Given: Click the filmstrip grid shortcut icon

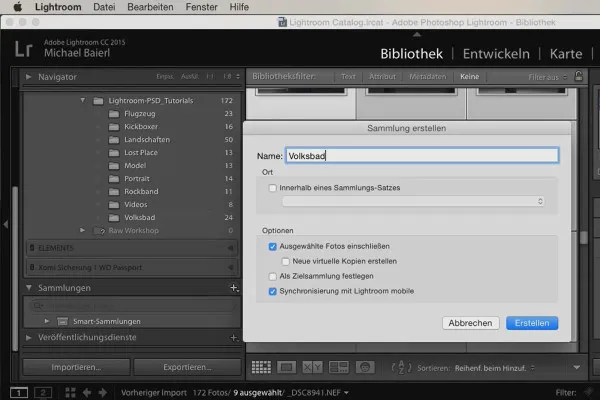Looking at the screenshot, I should tap(70, 393).
